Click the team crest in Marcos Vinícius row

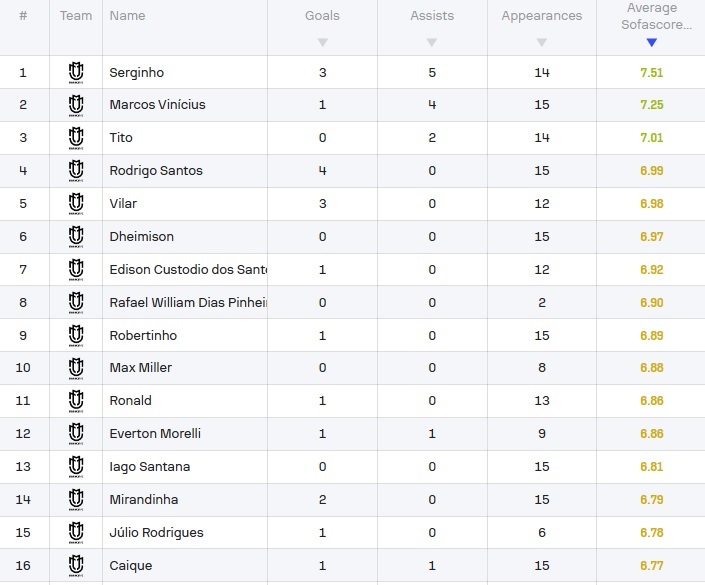click(76, 105)
